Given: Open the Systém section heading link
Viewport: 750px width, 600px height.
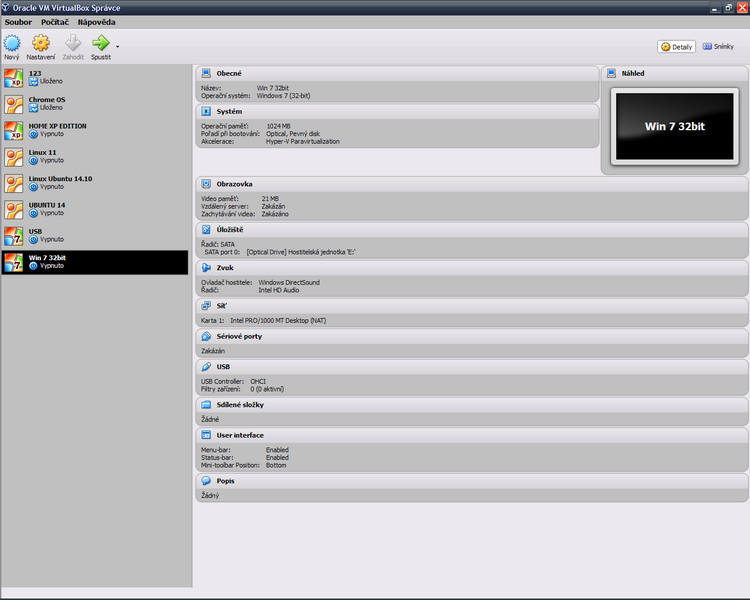Looking at the screenshot, I should [229, 111].
